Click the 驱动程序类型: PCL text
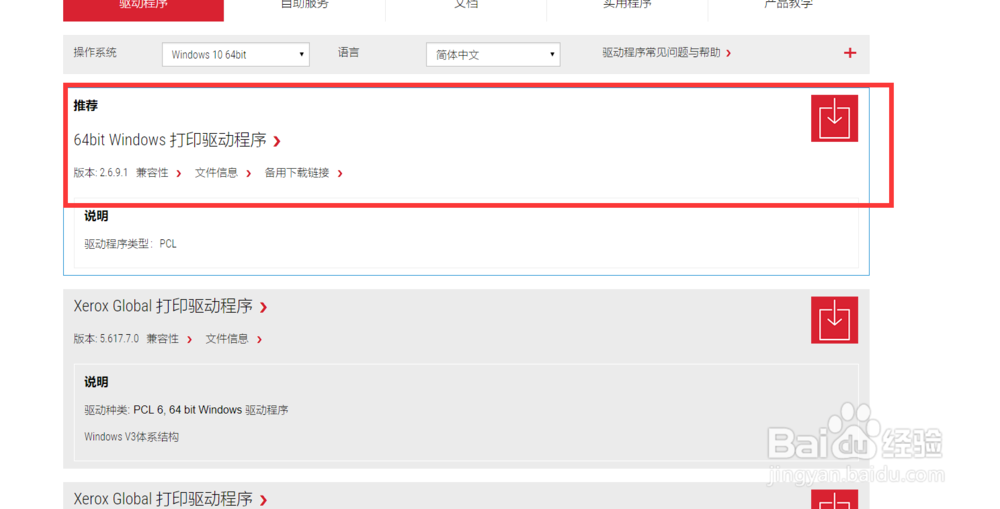1000x509 pixels. 131,244
